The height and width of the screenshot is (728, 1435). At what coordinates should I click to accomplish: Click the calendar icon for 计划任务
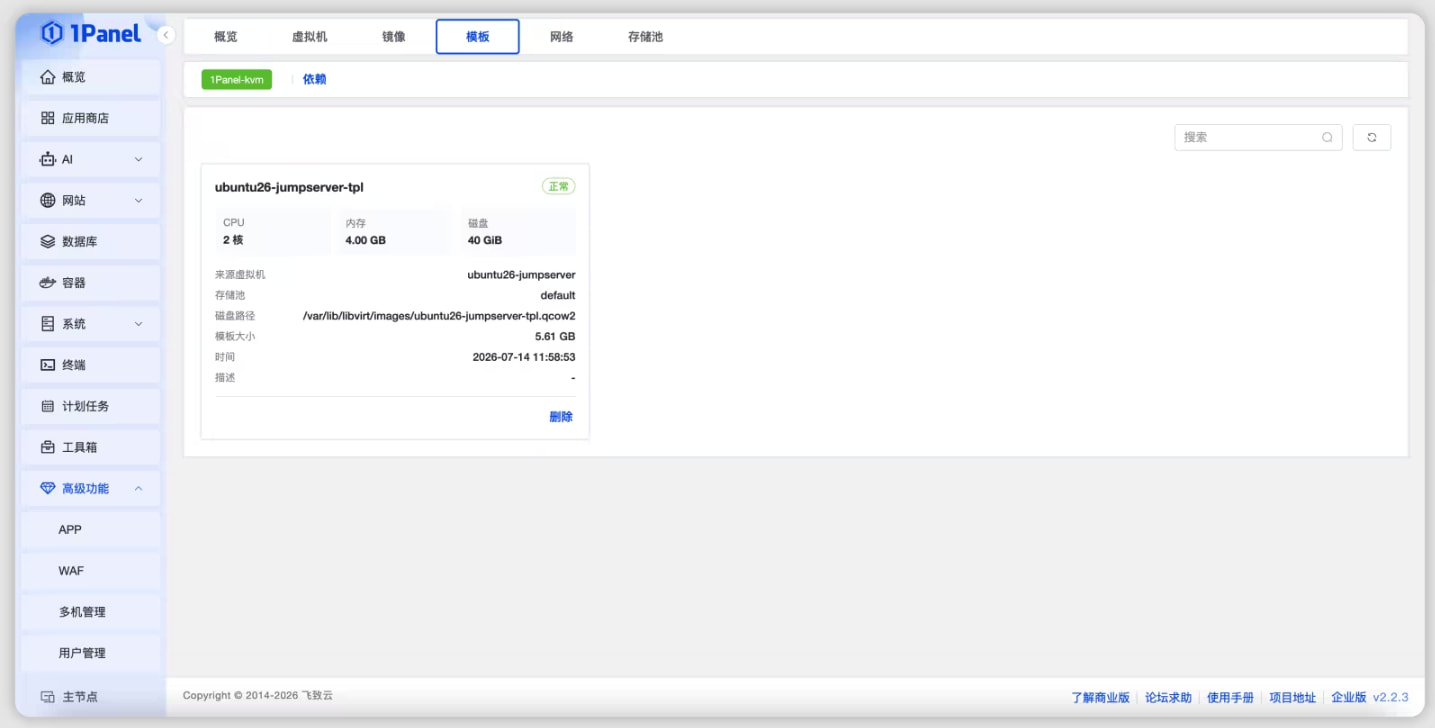point(48,406)
